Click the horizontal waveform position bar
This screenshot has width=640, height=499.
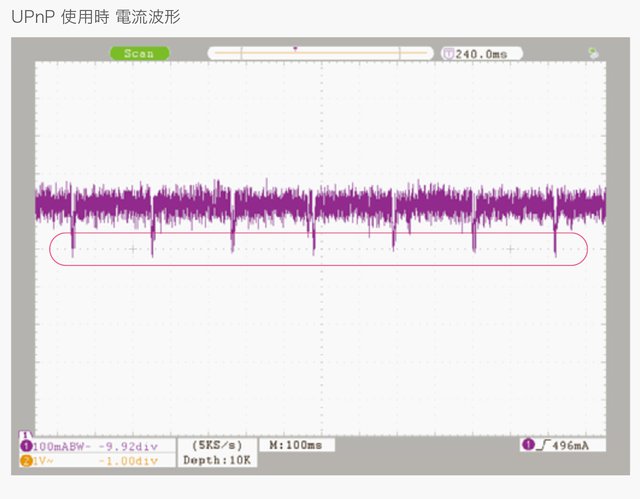pos(320,53)
